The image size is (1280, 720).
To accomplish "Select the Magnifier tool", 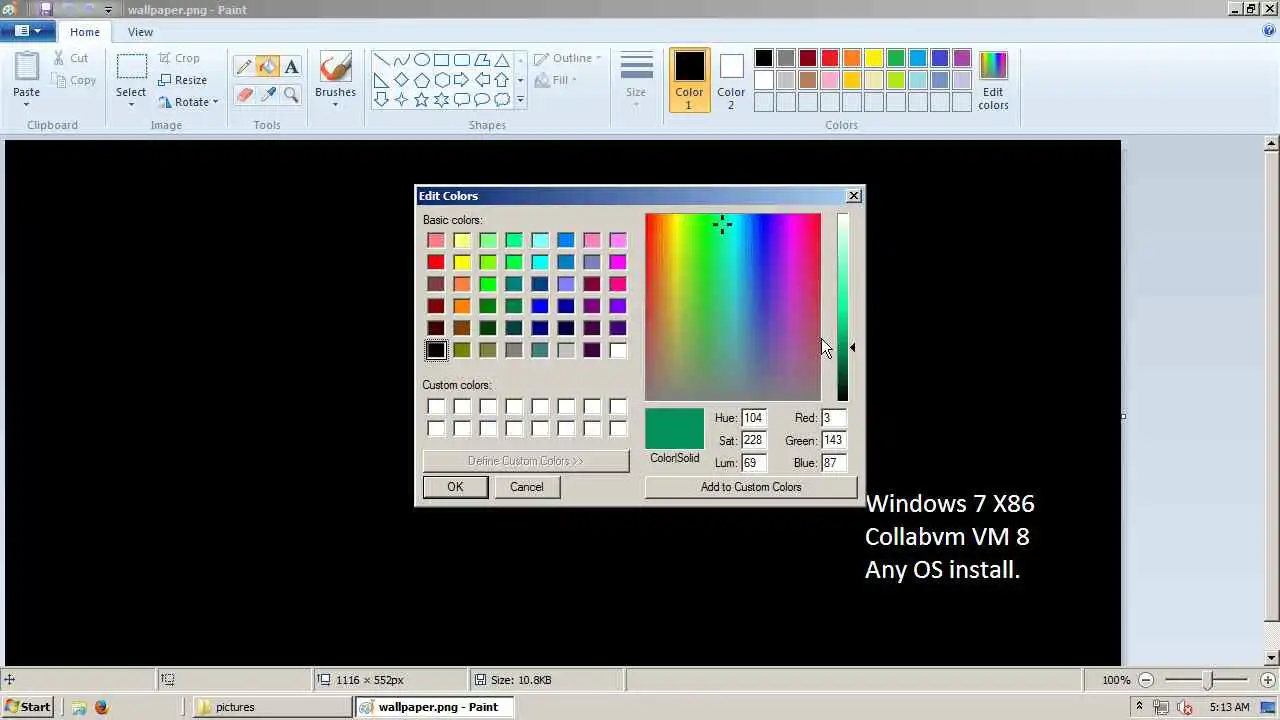I will tap(291, 95).
